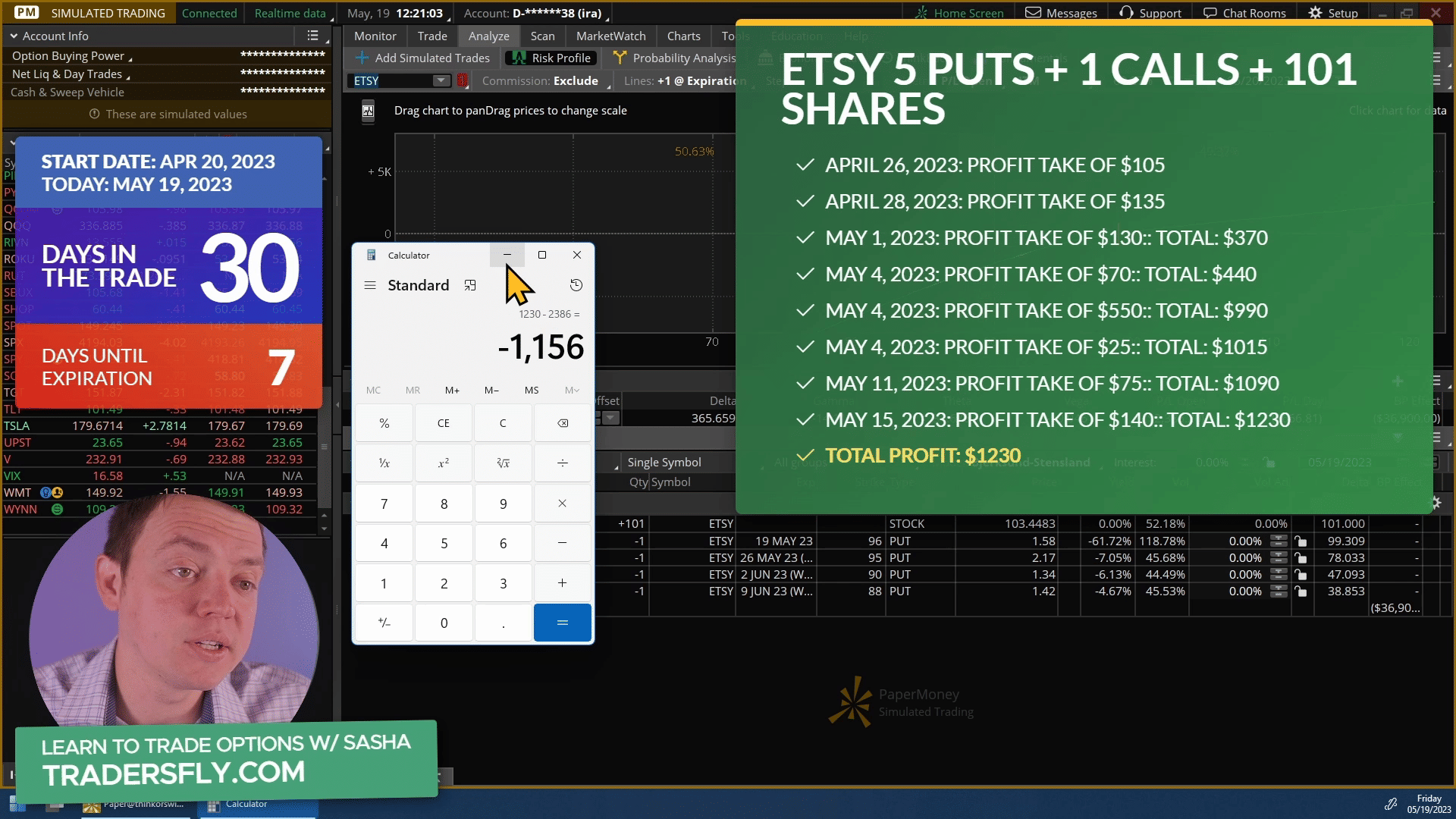Open the calculator history icon
Viewport: 1456px width, 819px height.
[576, 285]
